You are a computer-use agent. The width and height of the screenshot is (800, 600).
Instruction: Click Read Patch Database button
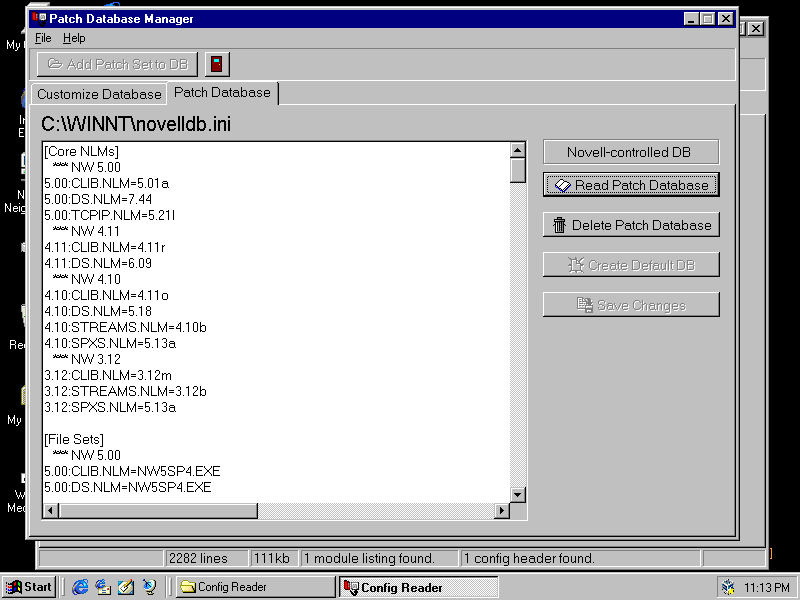pos(631,185)
